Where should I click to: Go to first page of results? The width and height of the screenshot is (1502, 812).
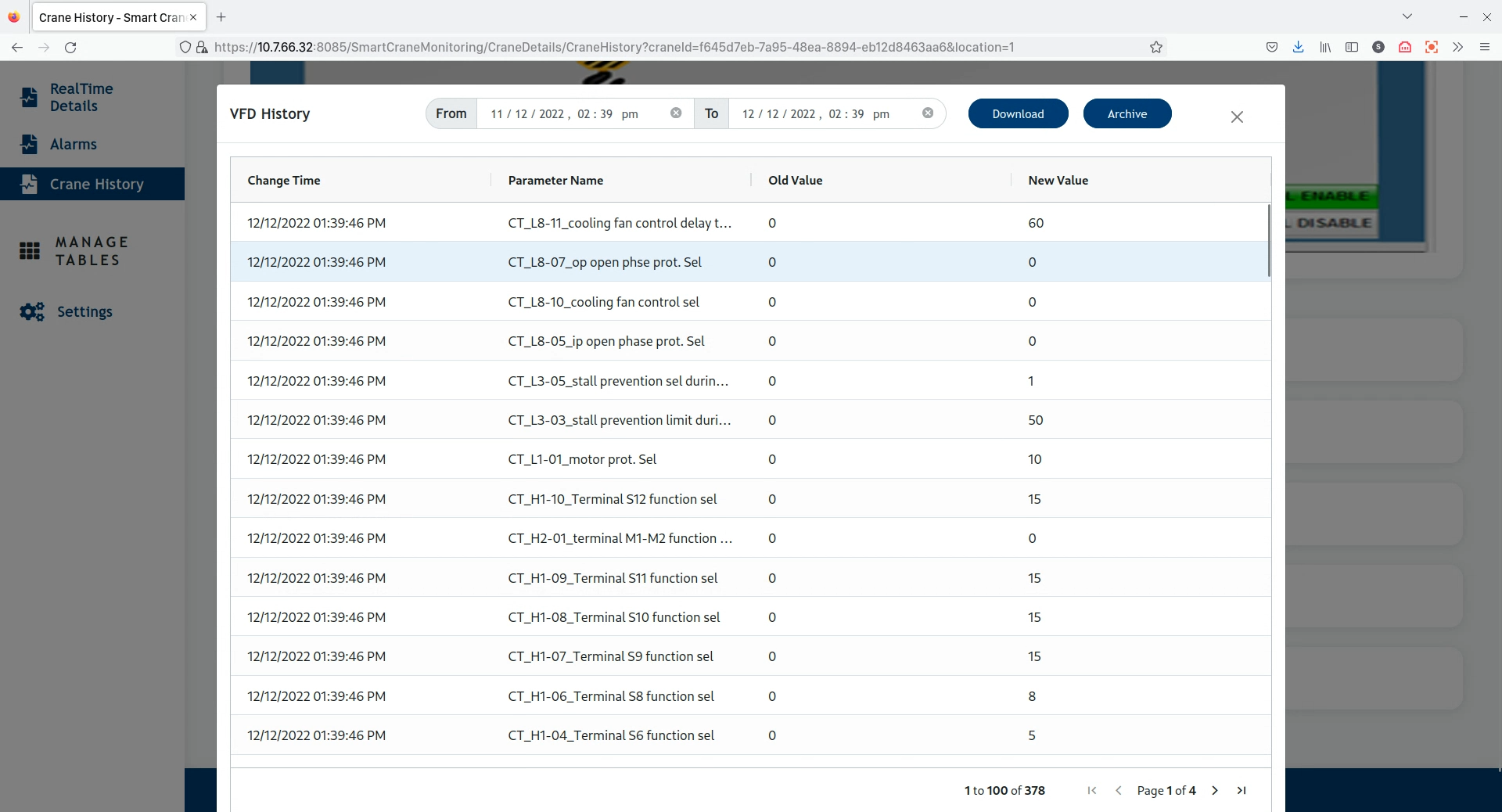pyautogui.click(x=1092, y=790)
